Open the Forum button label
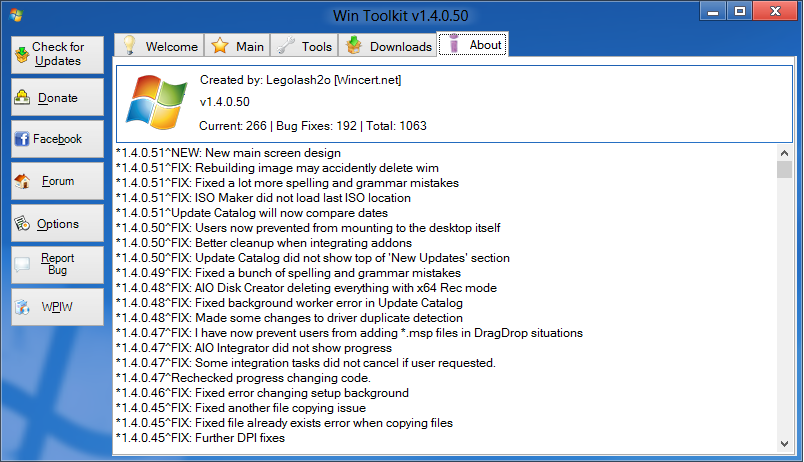 58,181
